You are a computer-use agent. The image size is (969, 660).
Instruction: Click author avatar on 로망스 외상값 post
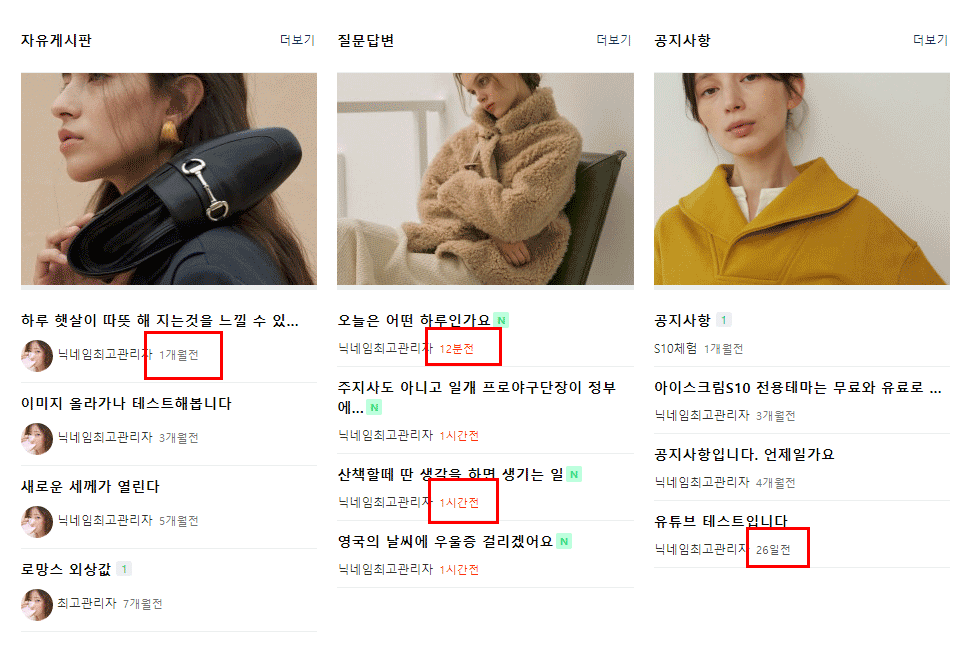[37, 604]
